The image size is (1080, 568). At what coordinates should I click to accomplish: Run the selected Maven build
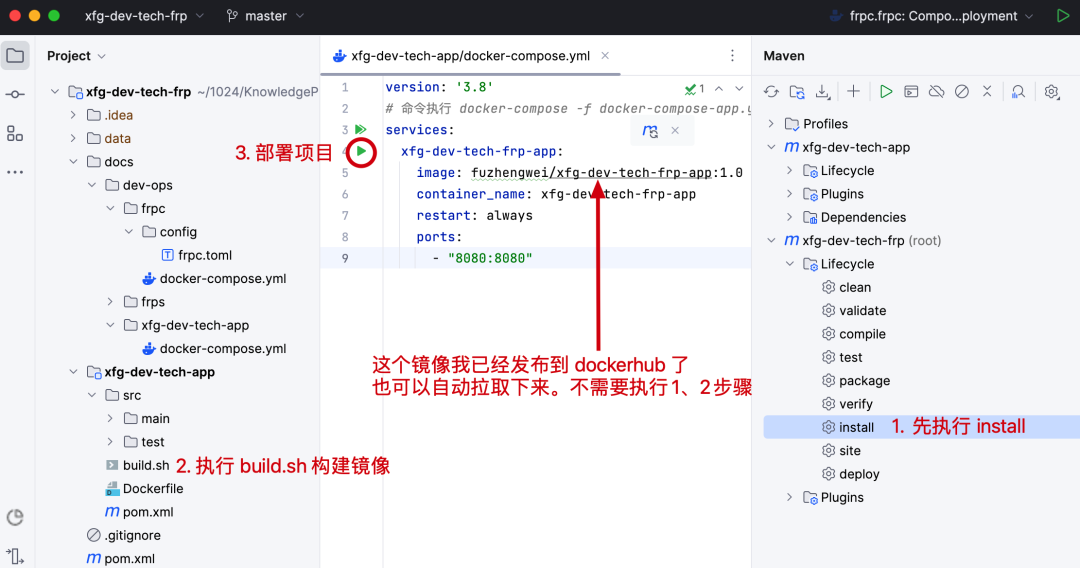(x=886, y=92)
